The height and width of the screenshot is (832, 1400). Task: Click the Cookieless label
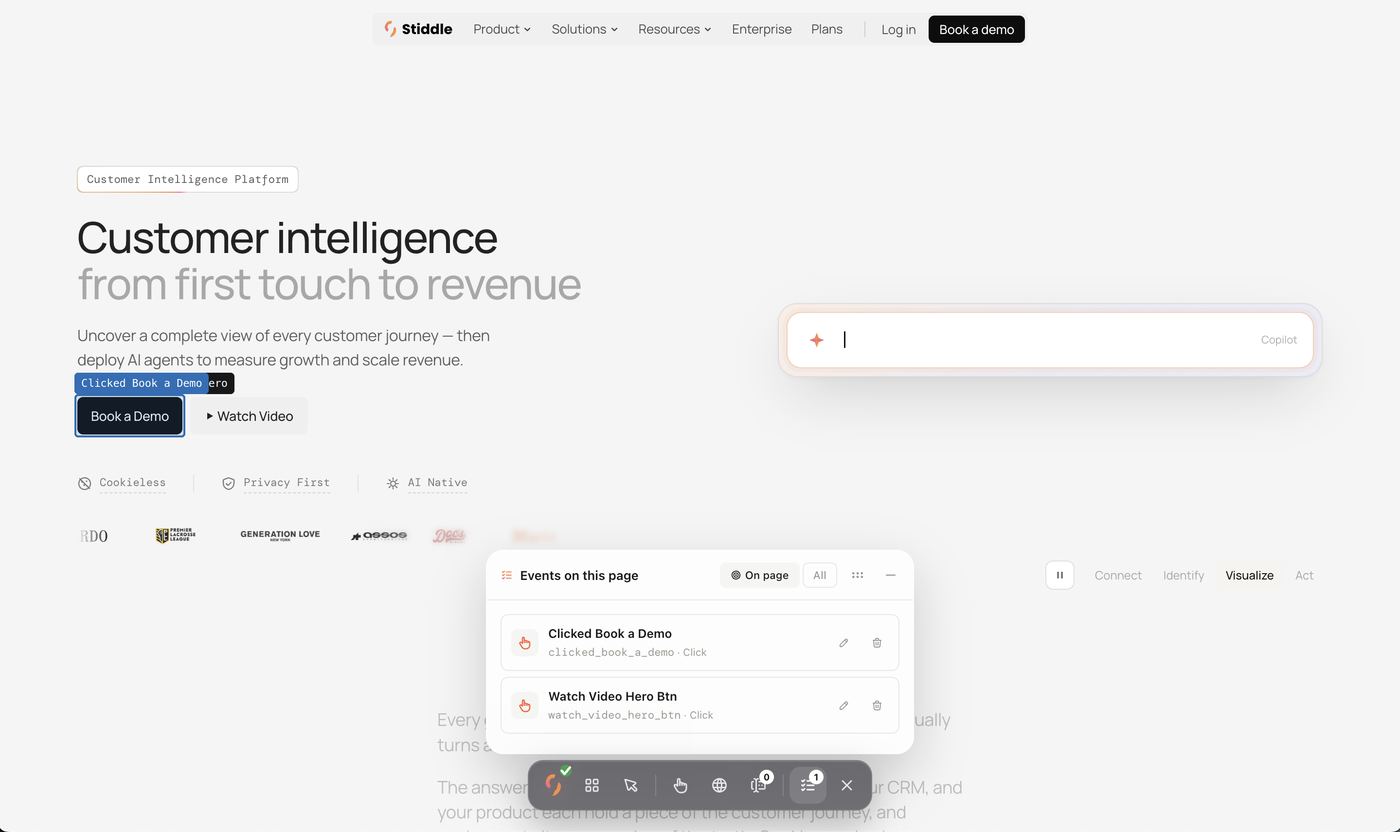(x=132, y=482)
